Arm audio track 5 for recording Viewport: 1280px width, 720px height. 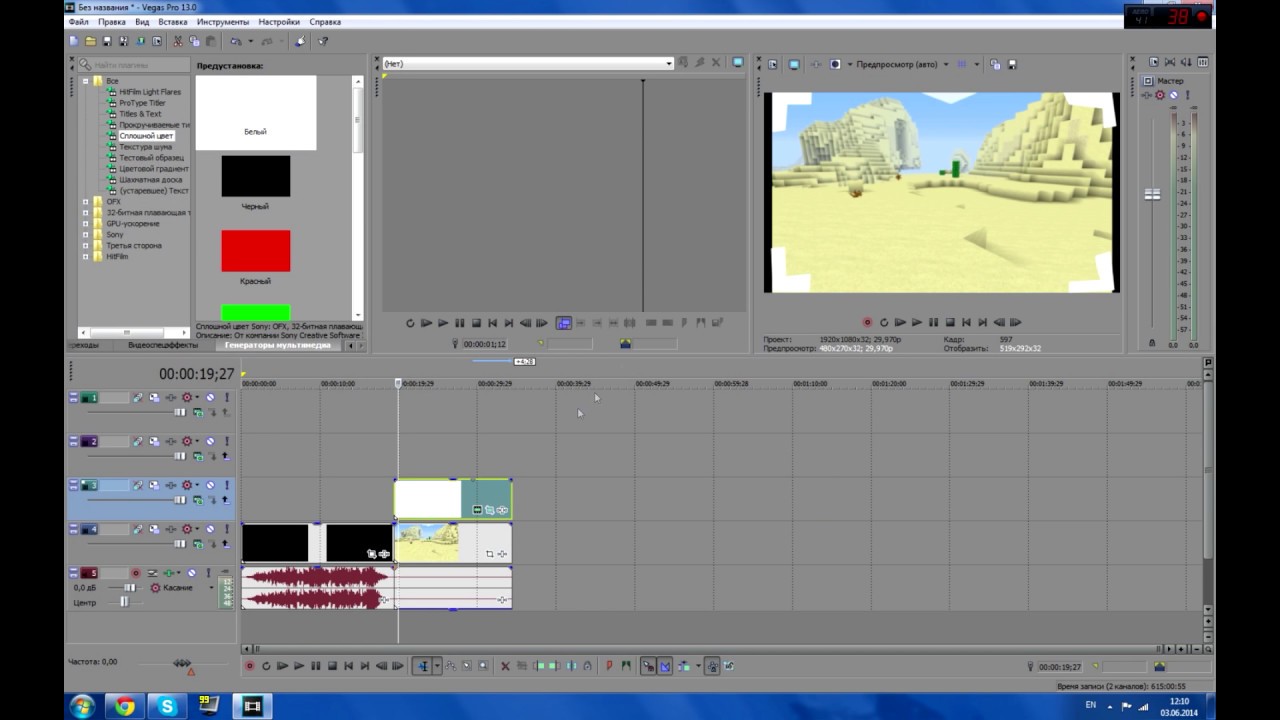pyautogui.click(x=136, y=573)
